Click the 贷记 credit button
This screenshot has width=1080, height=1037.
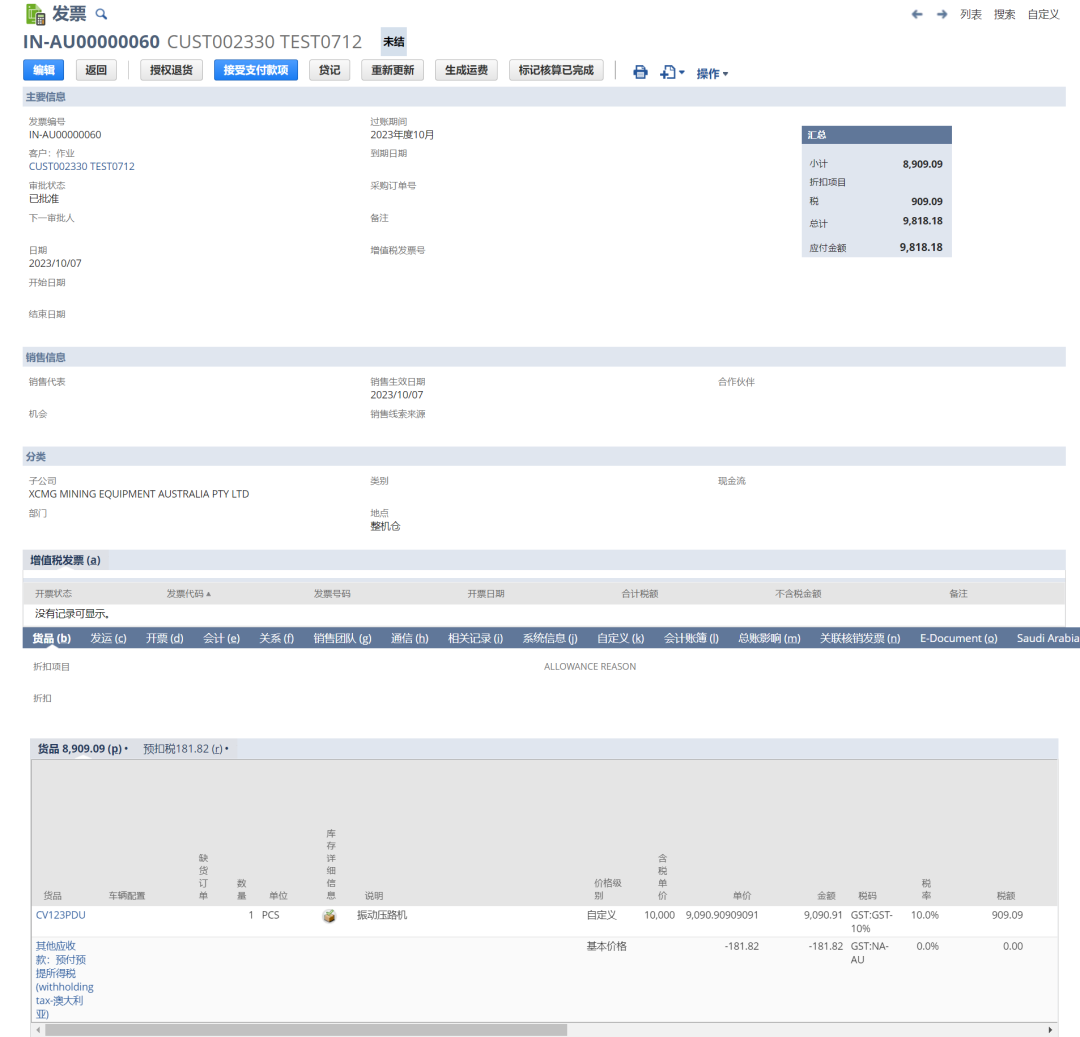(329, 70)
